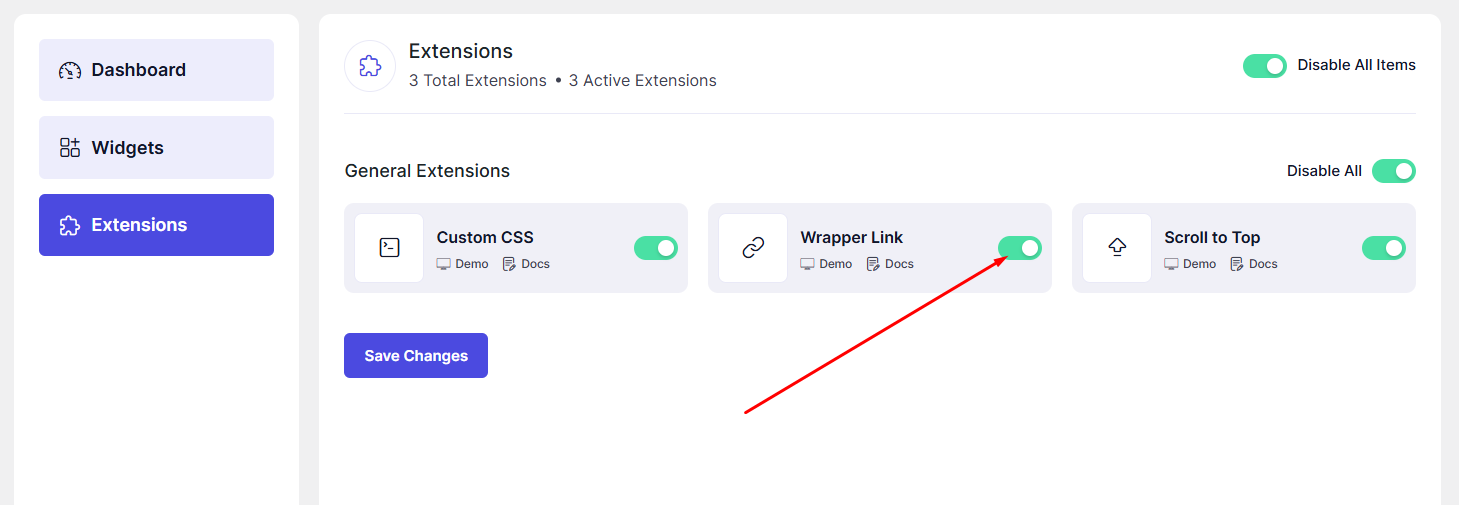Click the Wrapper Link chain icon
The height and width of the screenshot is (505, 1459).
[x=753, y=248]
